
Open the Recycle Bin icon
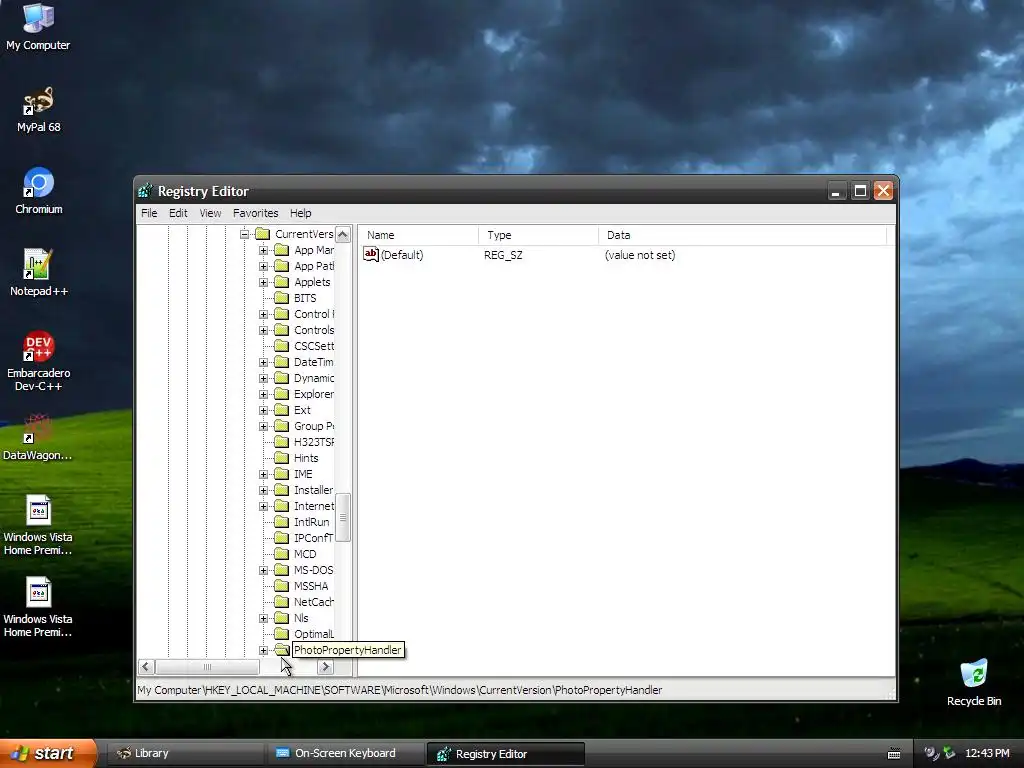(974, 674)
